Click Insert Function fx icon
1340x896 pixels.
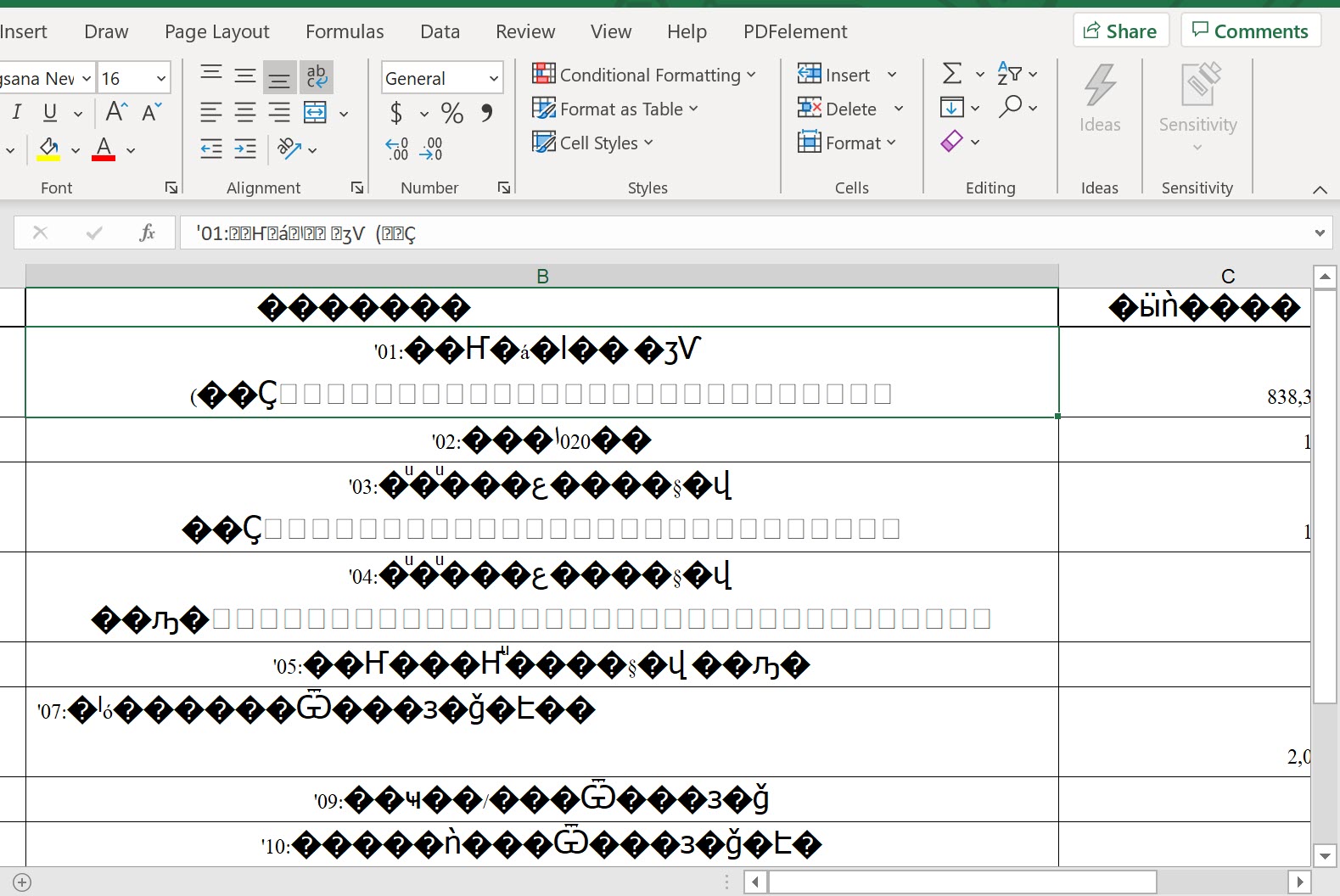pos(147,232)
